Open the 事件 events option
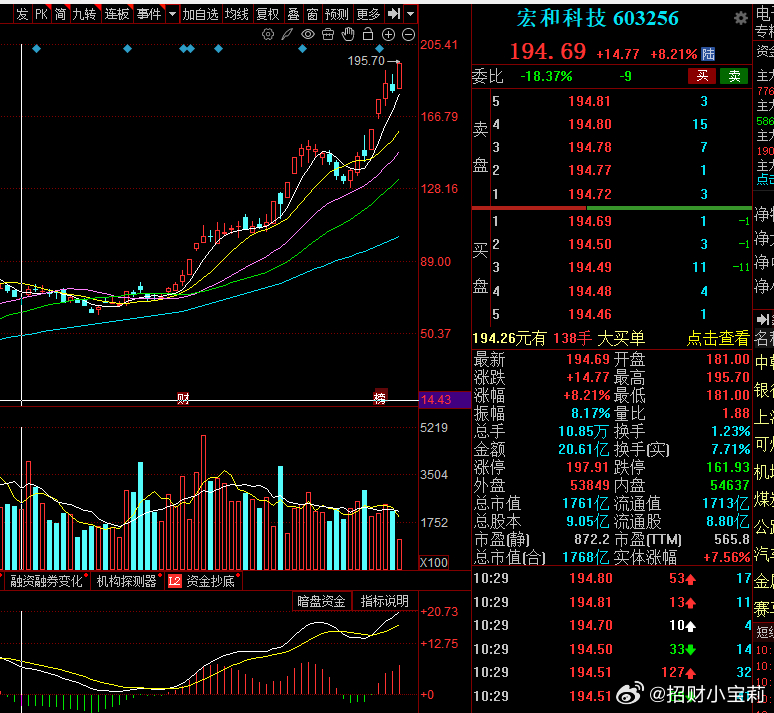The width and height of the screenshot is (774, 713). [x=149, y=14]
